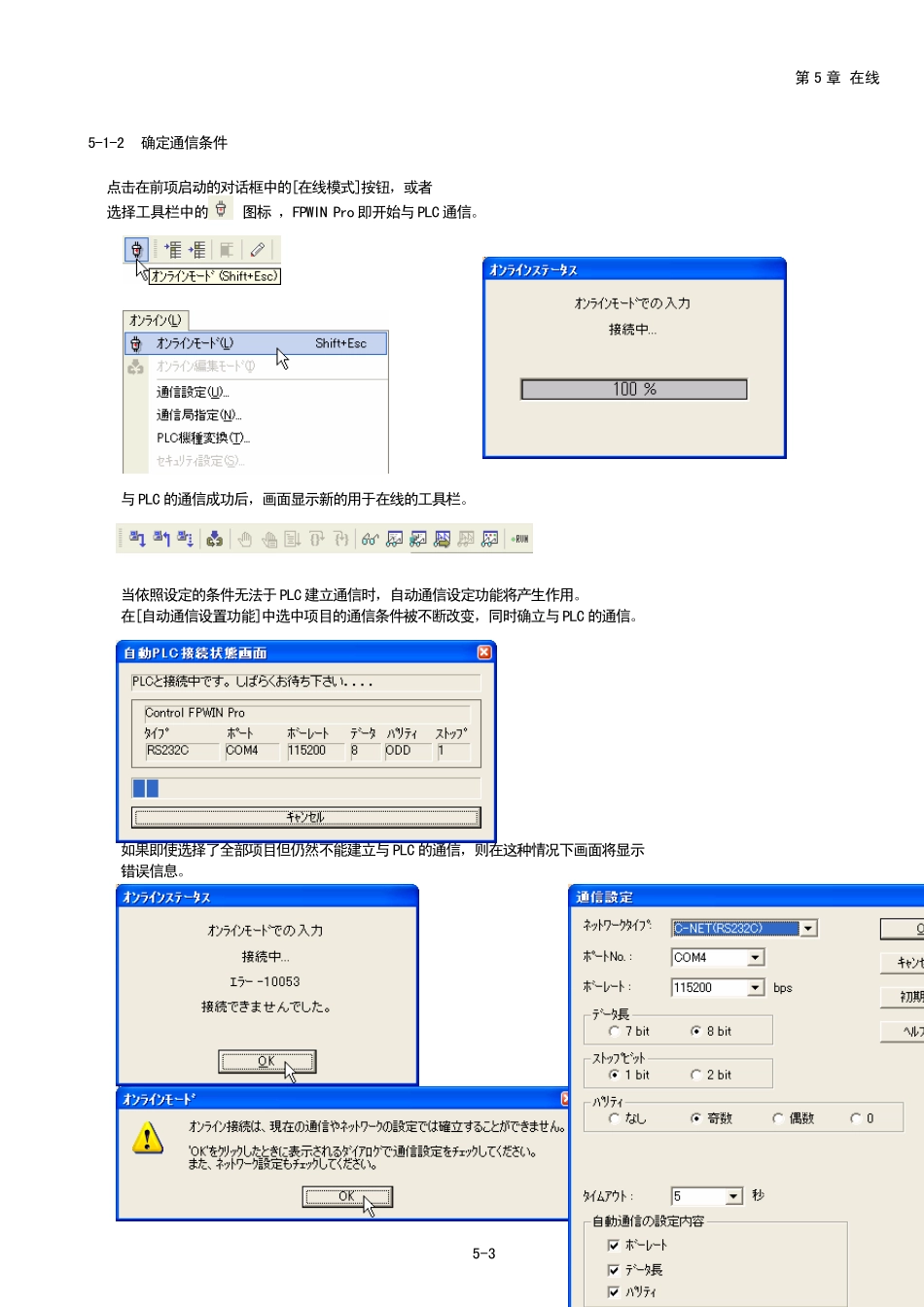Click the COM4 port field in auto connection dialog
924x1307 pixels.
pos(252,751)
